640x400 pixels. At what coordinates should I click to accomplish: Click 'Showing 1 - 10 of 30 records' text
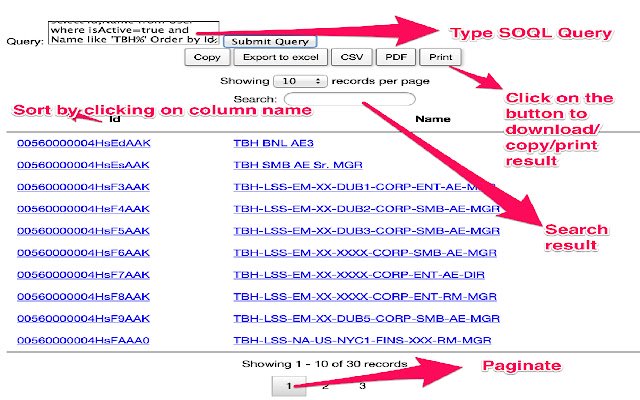pos(324,364)
